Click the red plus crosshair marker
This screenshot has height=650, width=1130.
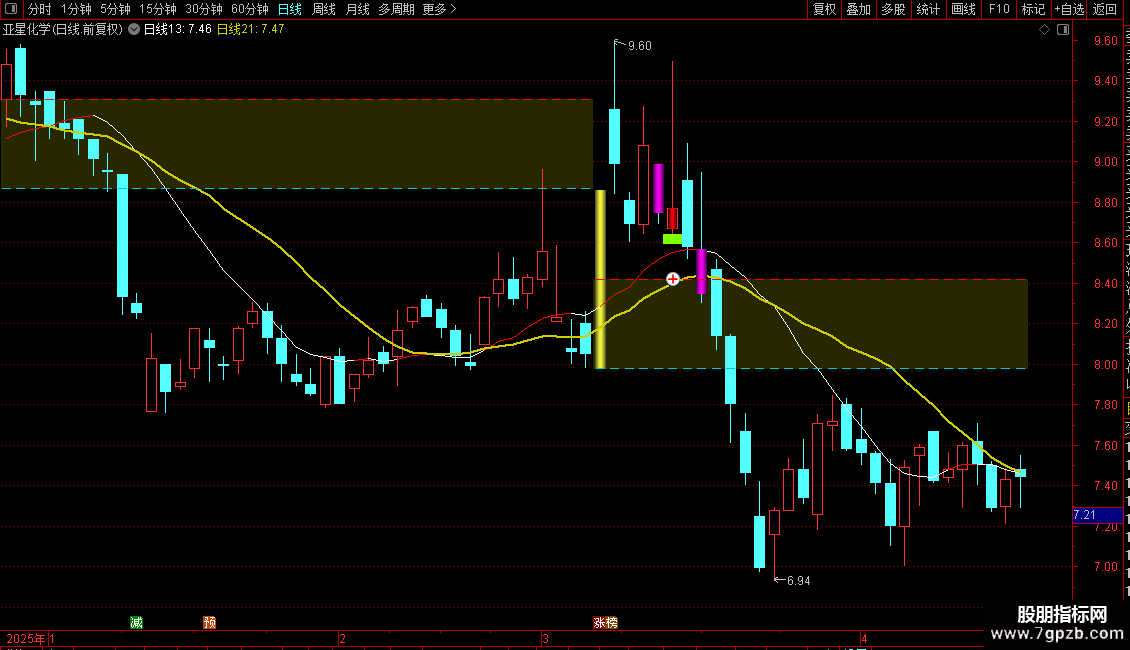pos(672,279)
